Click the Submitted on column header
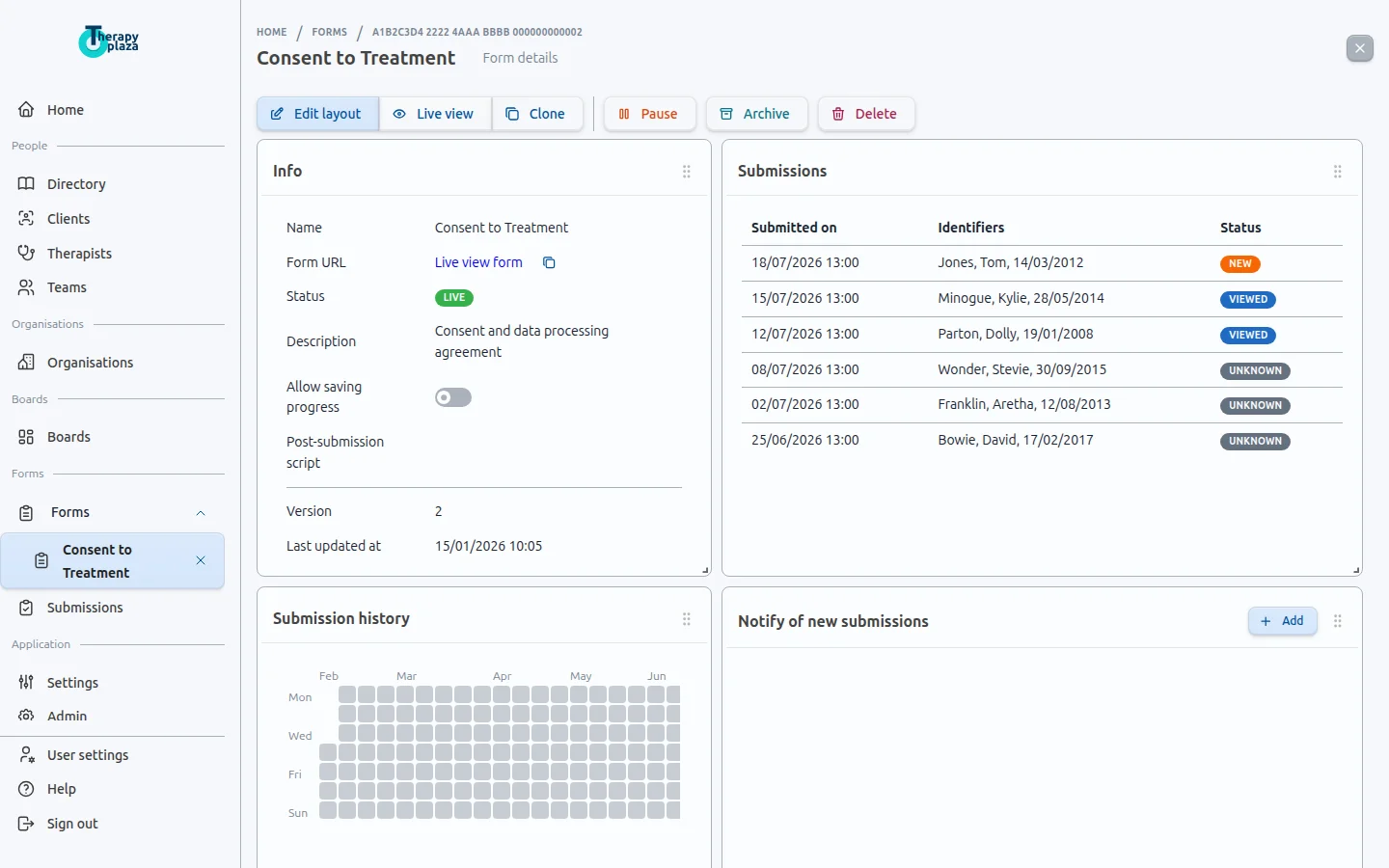Image resolution: width=1389 pixels, height=868 pixels. click(794, 228)
